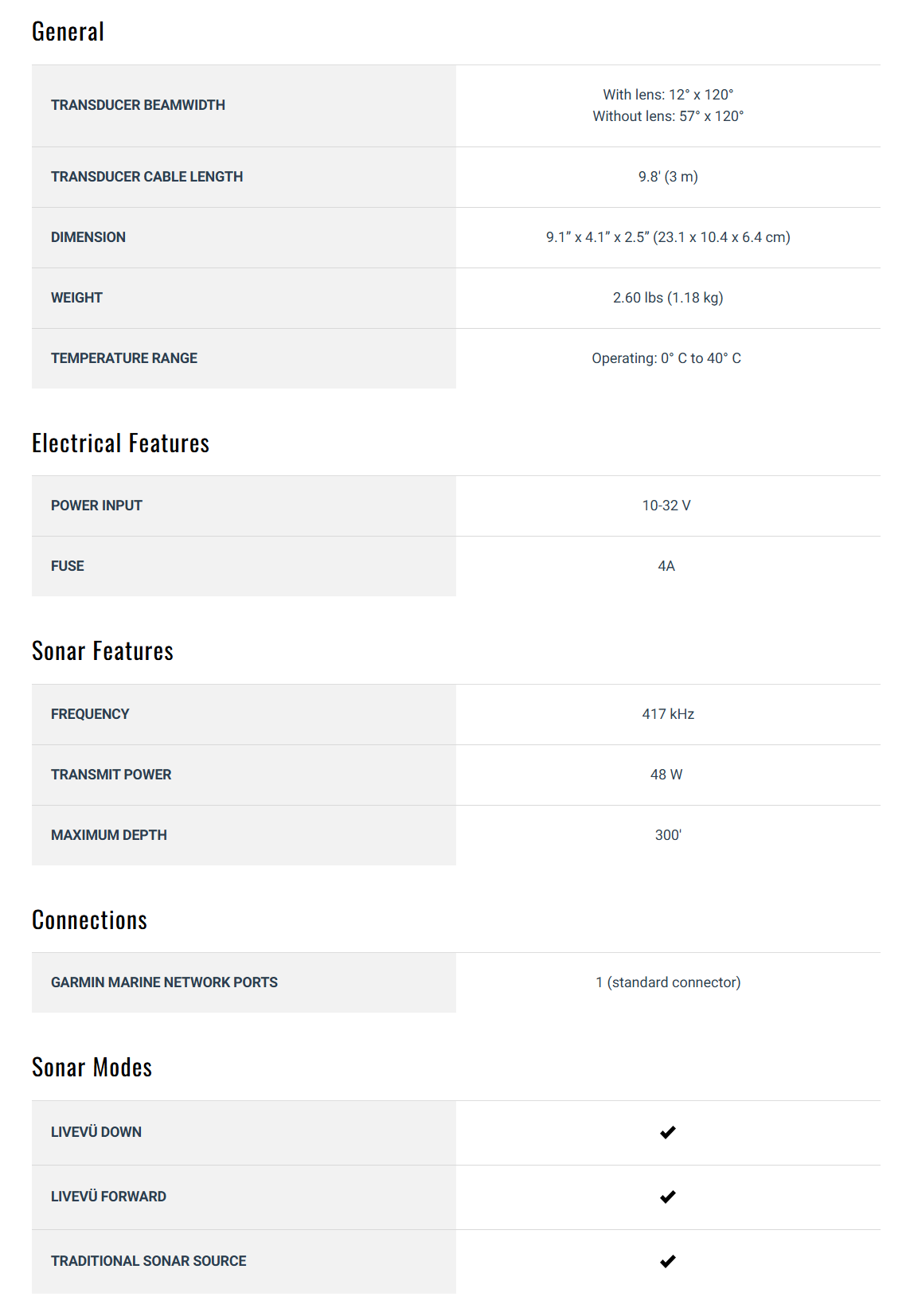Select the Maximum Depth value 300'

(668, 835)
